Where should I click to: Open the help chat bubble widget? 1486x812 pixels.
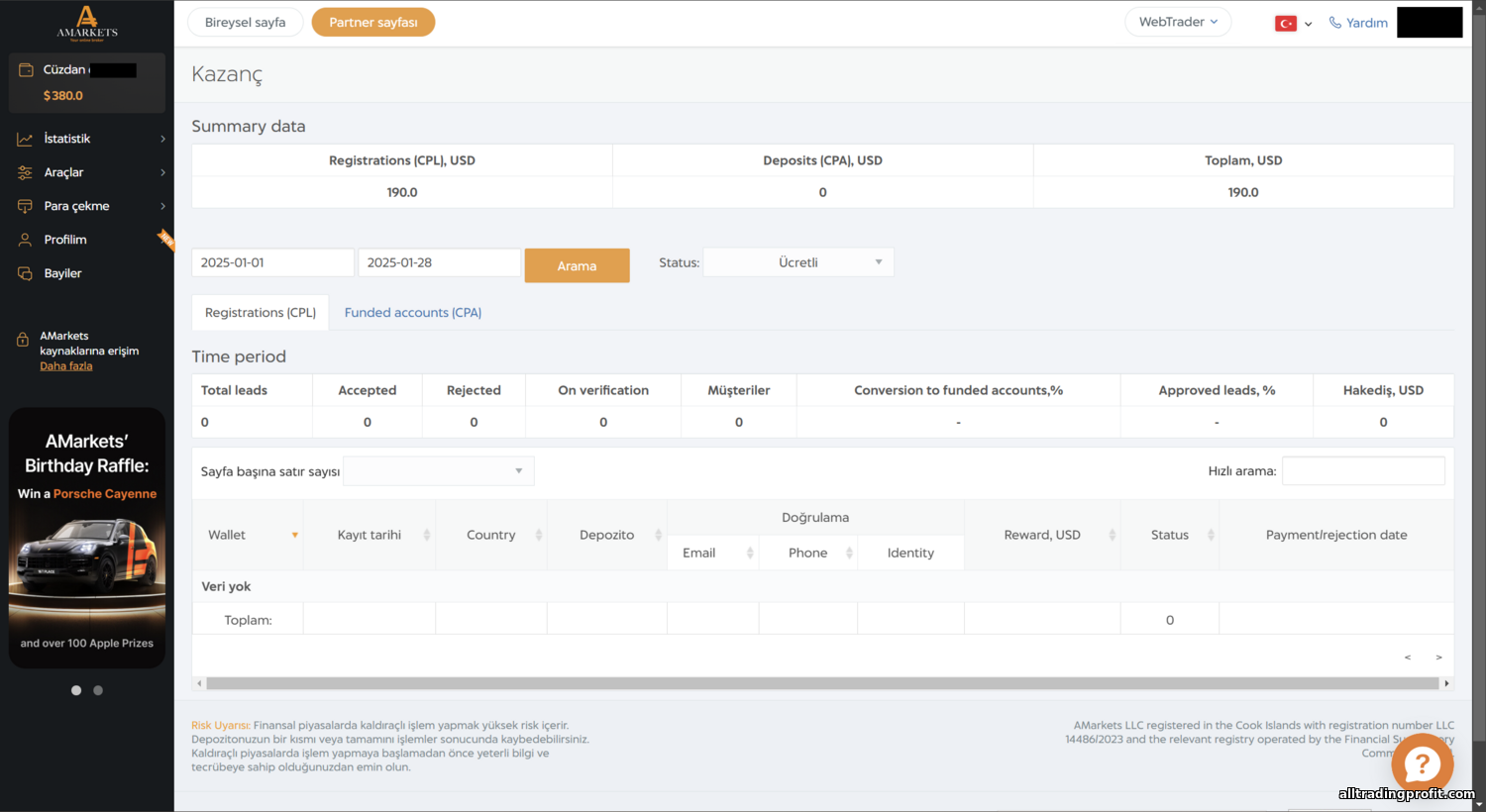click(x=1422, y=763)
